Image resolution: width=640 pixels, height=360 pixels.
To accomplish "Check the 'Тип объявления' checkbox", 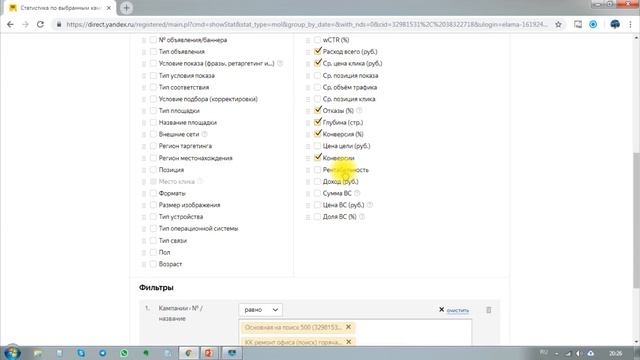I will coord(153,51).
